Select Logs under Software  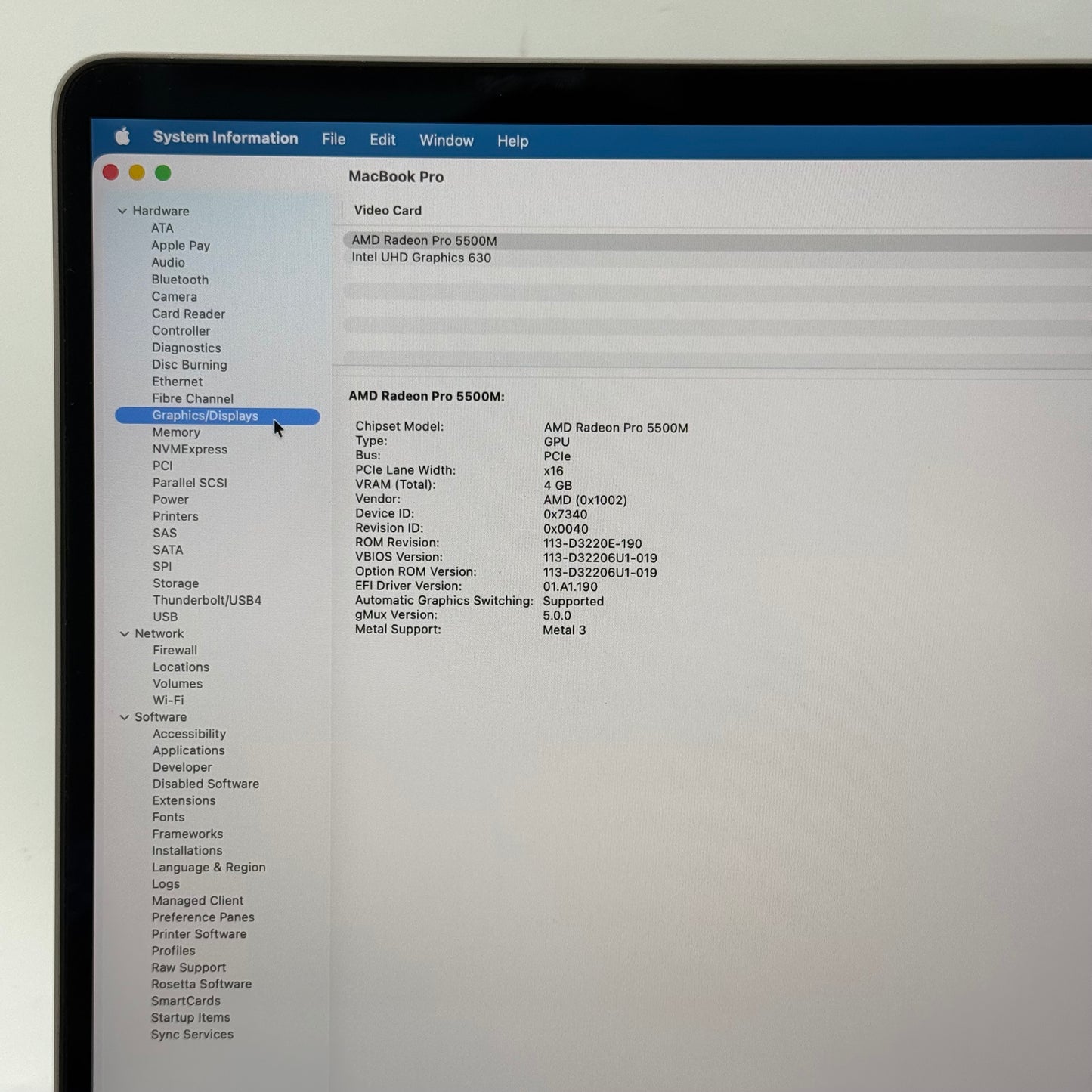pos(166,884)
